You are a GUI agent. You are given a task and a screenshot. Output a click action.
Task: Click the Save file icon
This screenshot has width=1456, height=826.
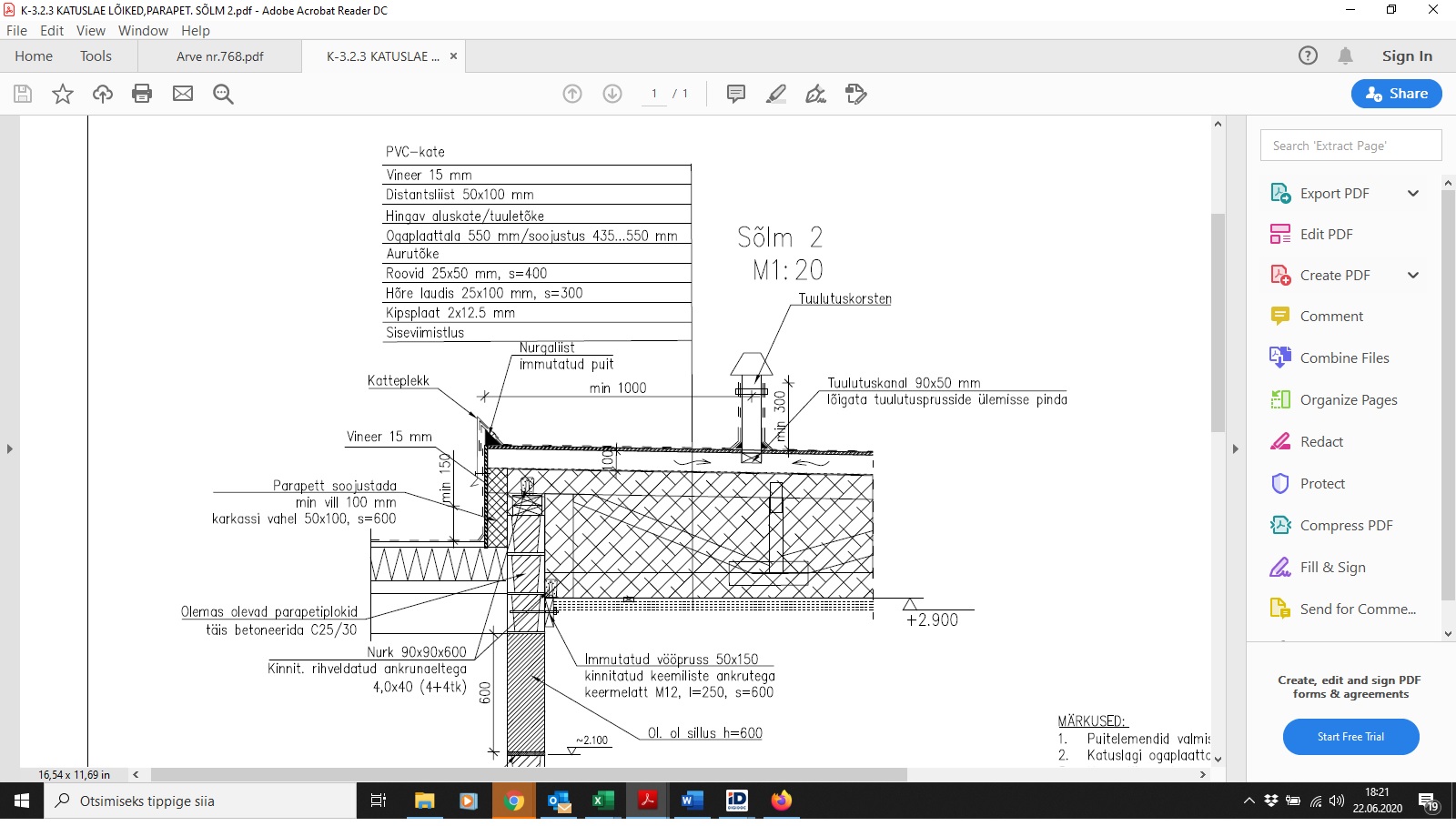point(23,94)
